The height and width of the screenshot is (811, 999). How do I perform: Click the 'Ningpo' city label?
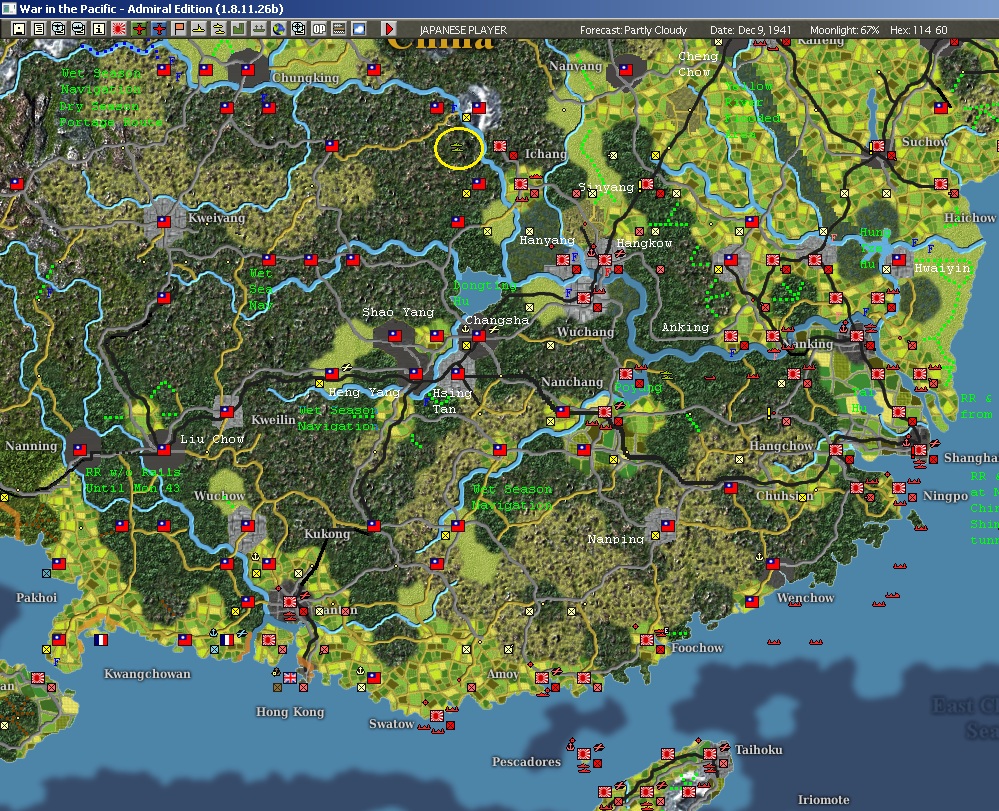pos(945,496)
